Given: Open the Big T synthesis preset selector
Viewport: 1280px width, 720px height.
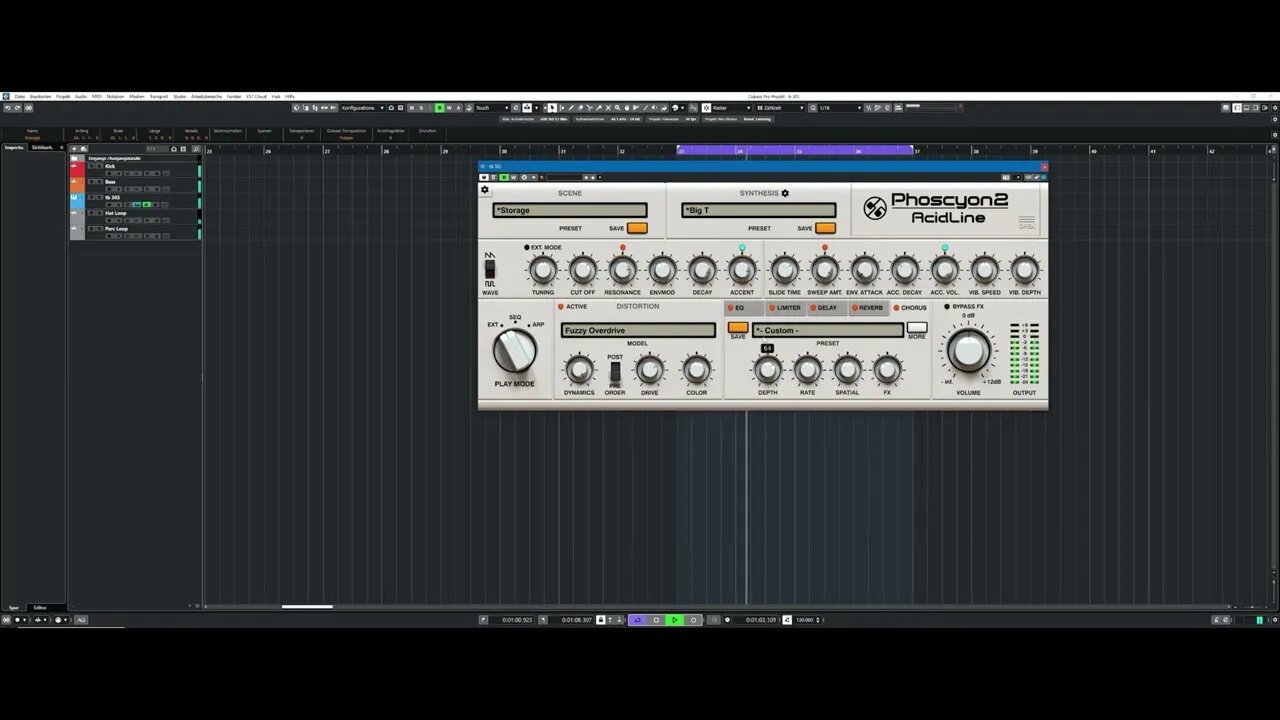Looking at the screenshot, I should point(759,210).
